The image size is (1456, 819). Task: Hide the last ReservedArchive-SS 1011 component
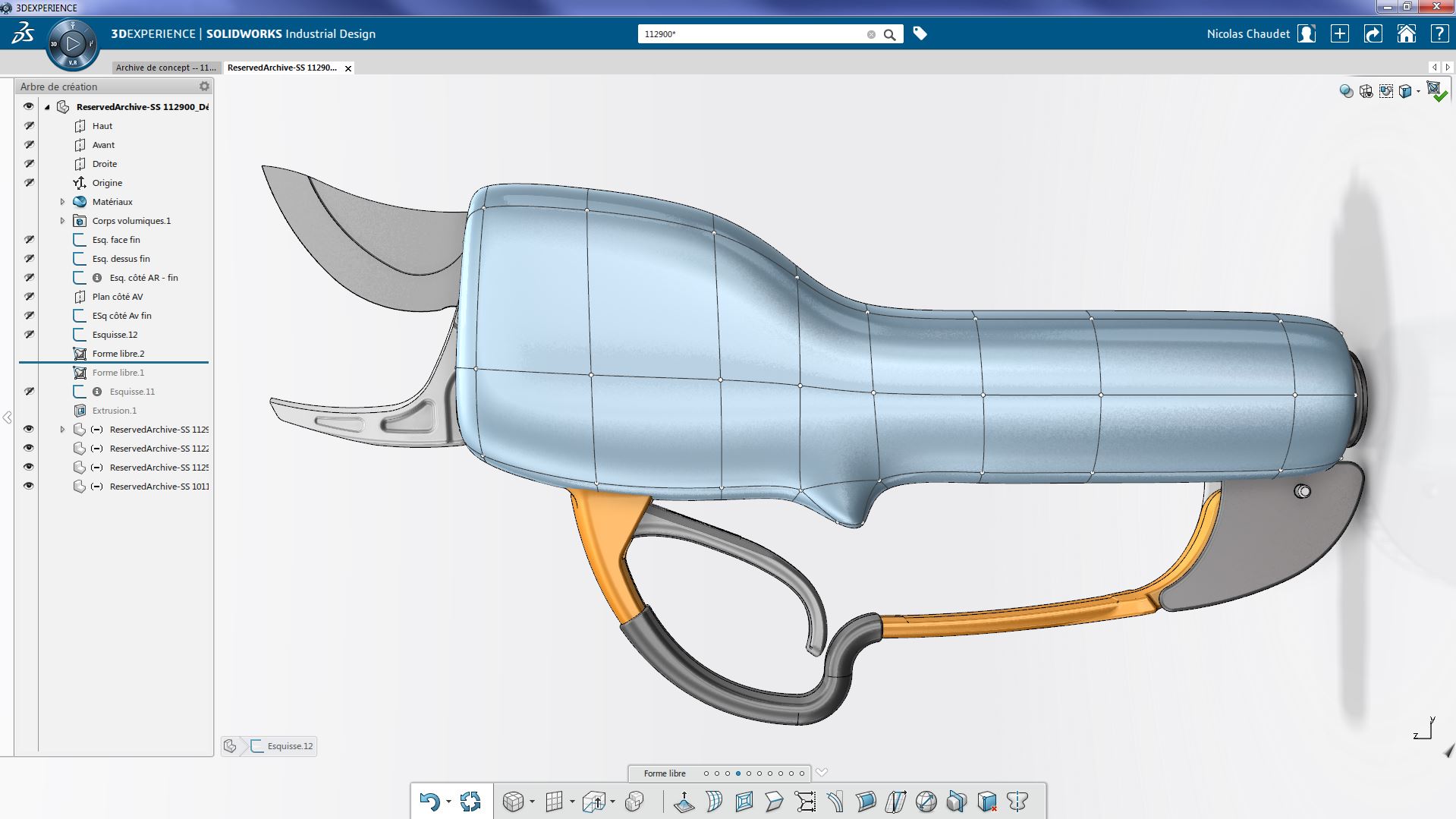pos(29,487)
